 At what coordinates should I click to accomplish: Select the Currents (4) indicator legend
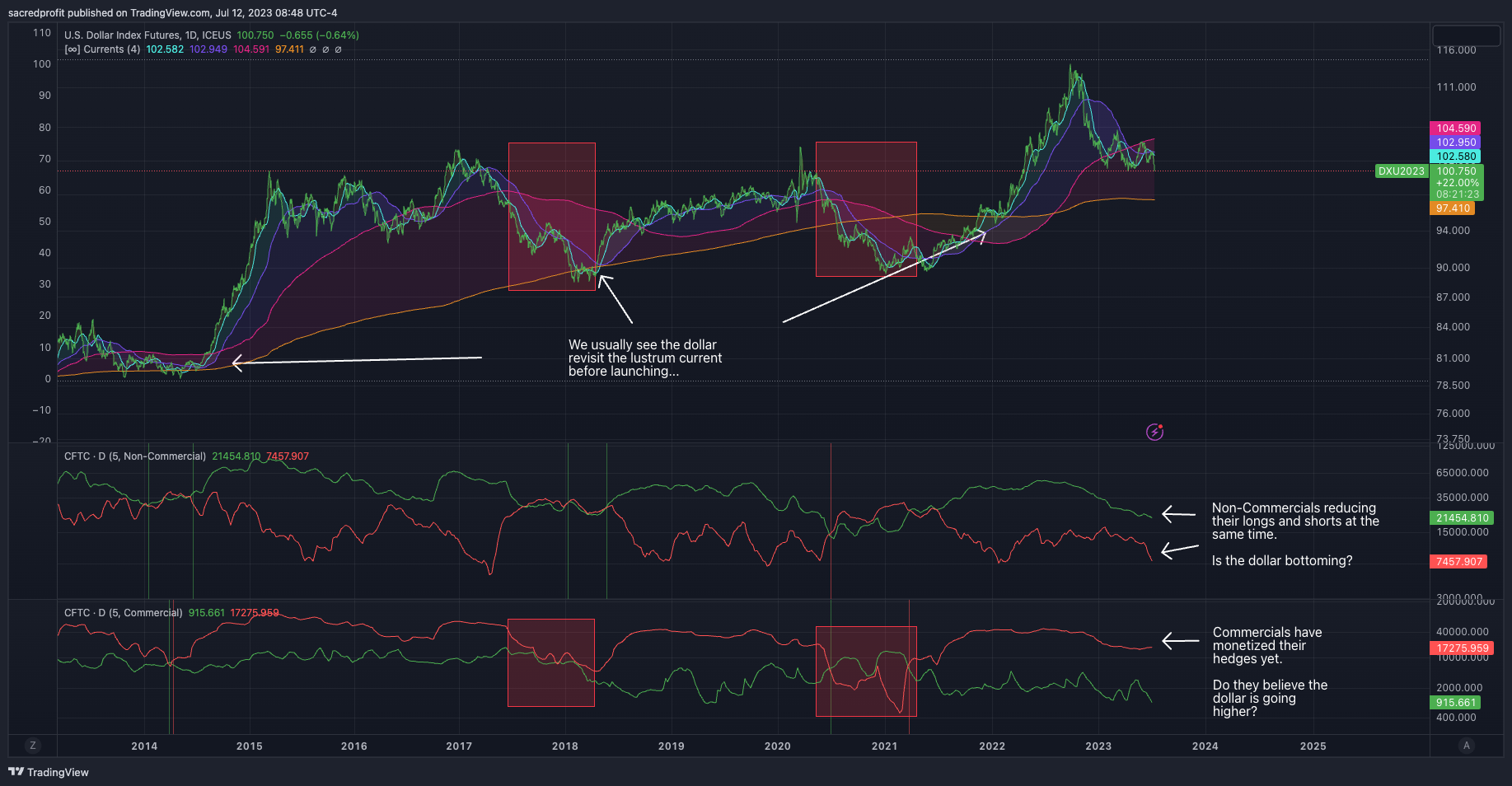pos(103,49)
